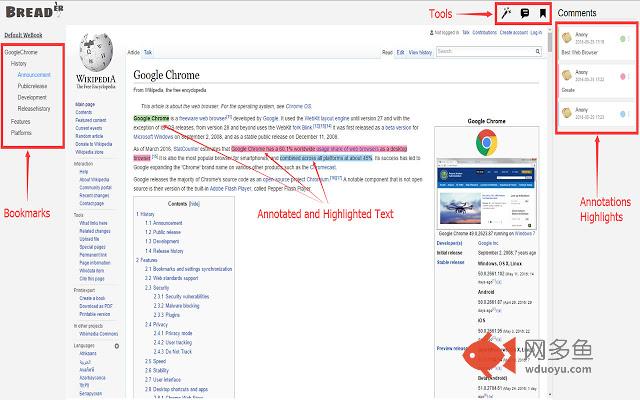640x400 pixels.
Task: Click the blue color dot on the third comment
Action: (x=622, y=114)
